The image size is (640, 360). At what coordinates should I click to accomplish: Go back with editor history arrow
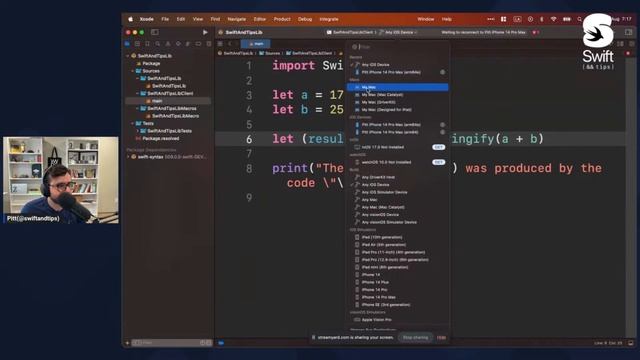coord(230,44)
